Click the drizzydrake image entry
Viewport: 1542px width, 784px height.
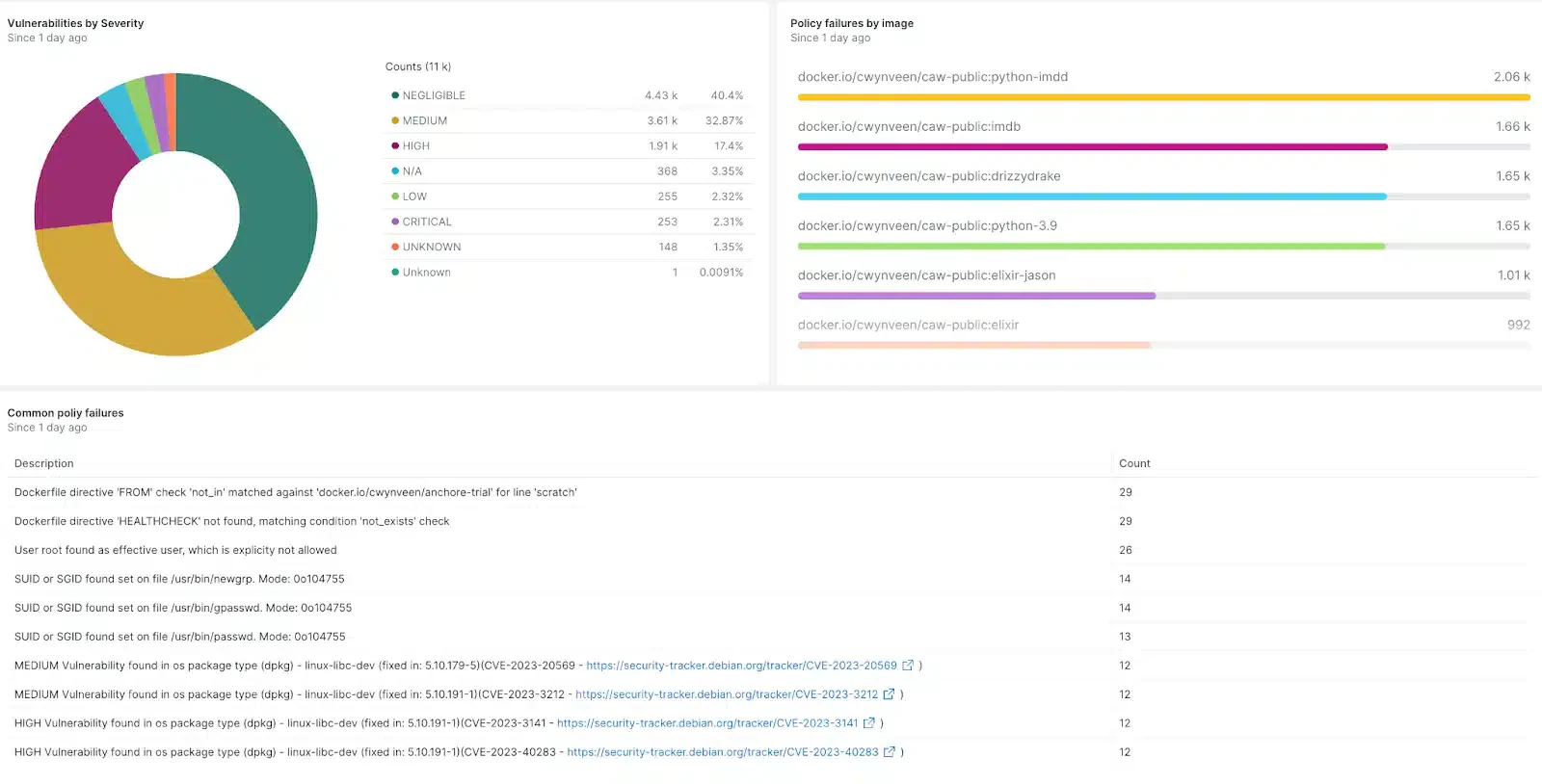pos(929,176)
